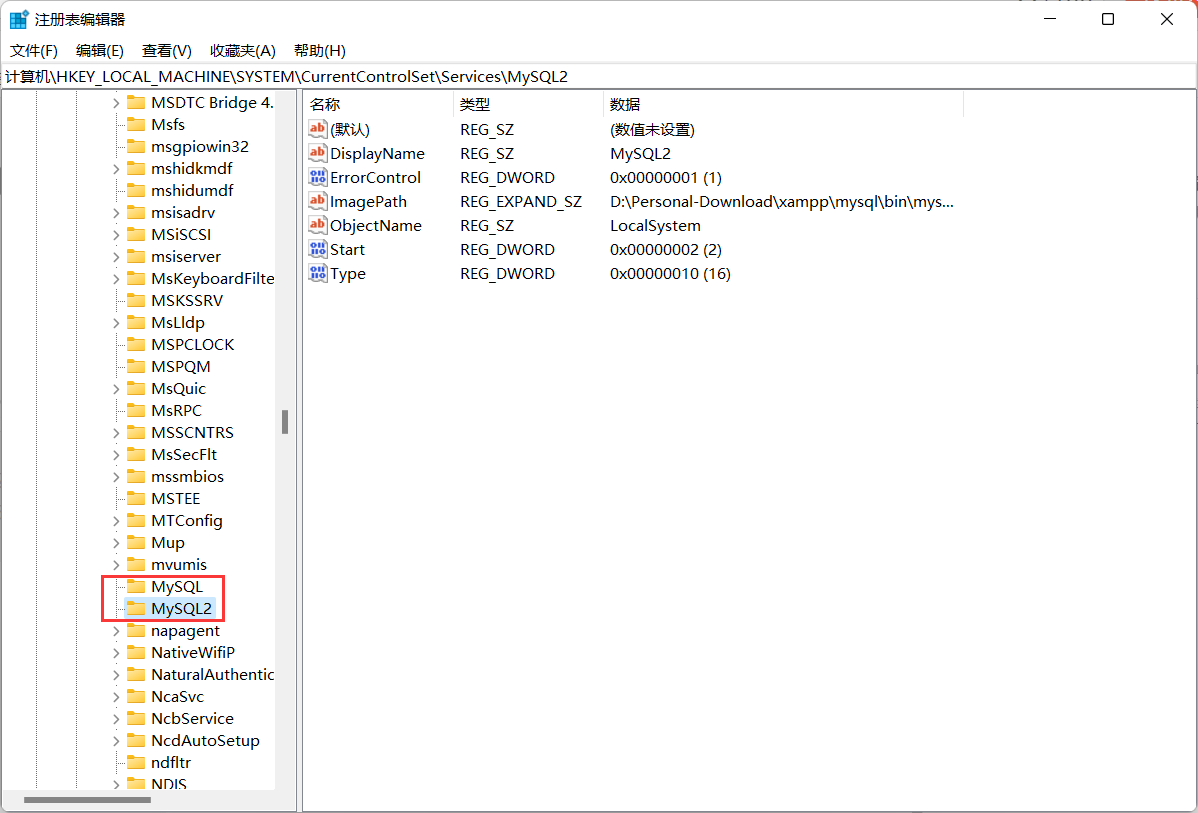
Task: Click the MSTEE folder icon
Action: (136, 499)
